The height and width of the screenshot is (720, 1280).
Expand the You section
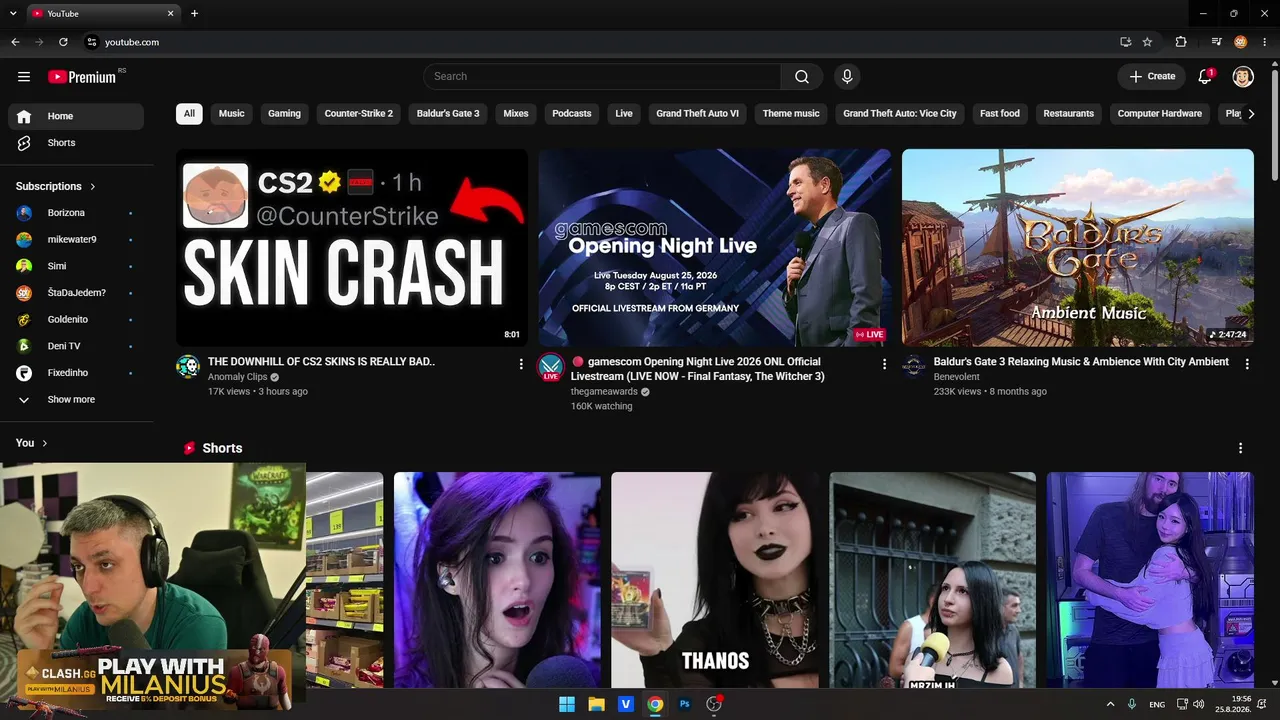[x=32, y=443]
